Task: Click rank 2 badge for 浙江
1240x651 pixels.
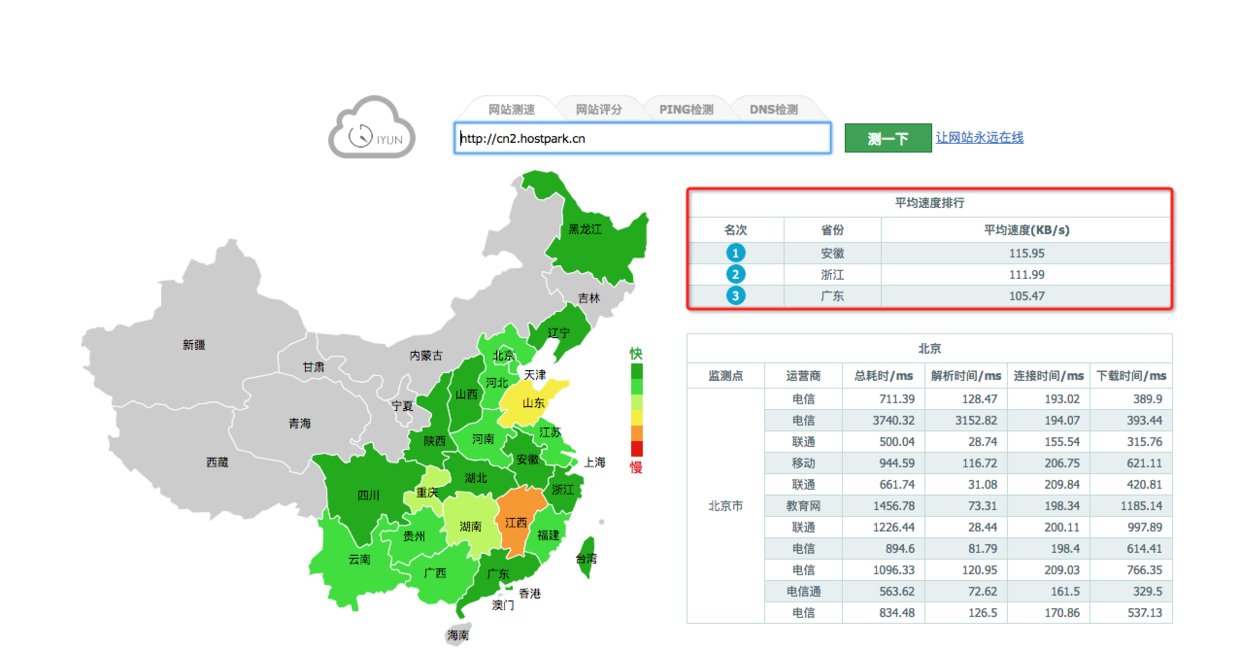Action: coord(736,275)
